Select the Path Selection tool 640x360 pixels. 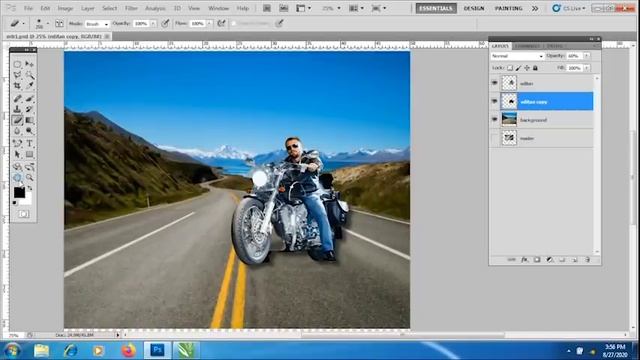pos(17,155)
